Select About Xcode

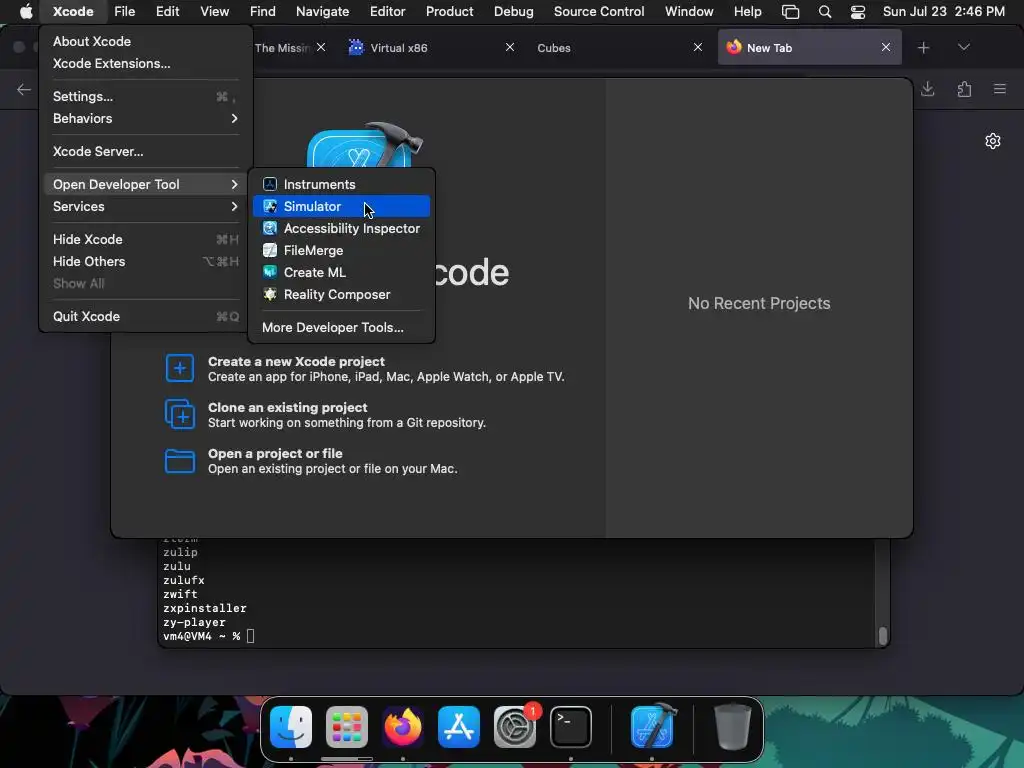pyautogui.click(x=145, y=41)
